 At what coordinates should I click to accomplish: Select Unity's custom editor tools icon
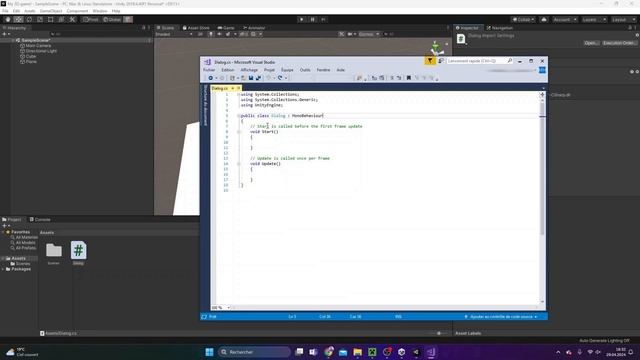click(72, 19)
